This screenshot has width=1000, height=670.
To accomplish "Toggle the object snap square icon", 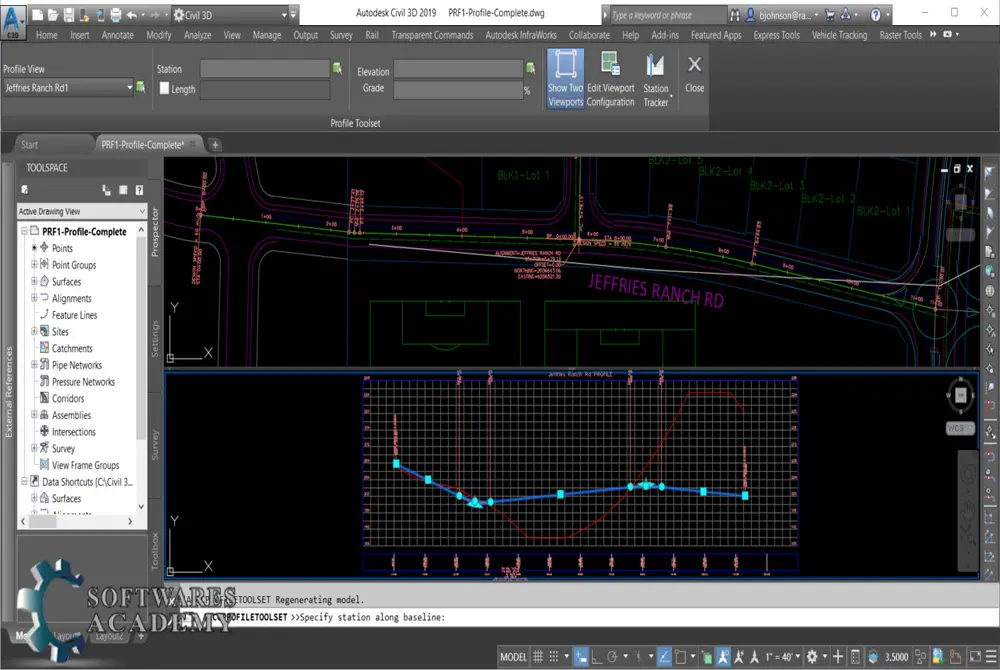I will [680, 657].
